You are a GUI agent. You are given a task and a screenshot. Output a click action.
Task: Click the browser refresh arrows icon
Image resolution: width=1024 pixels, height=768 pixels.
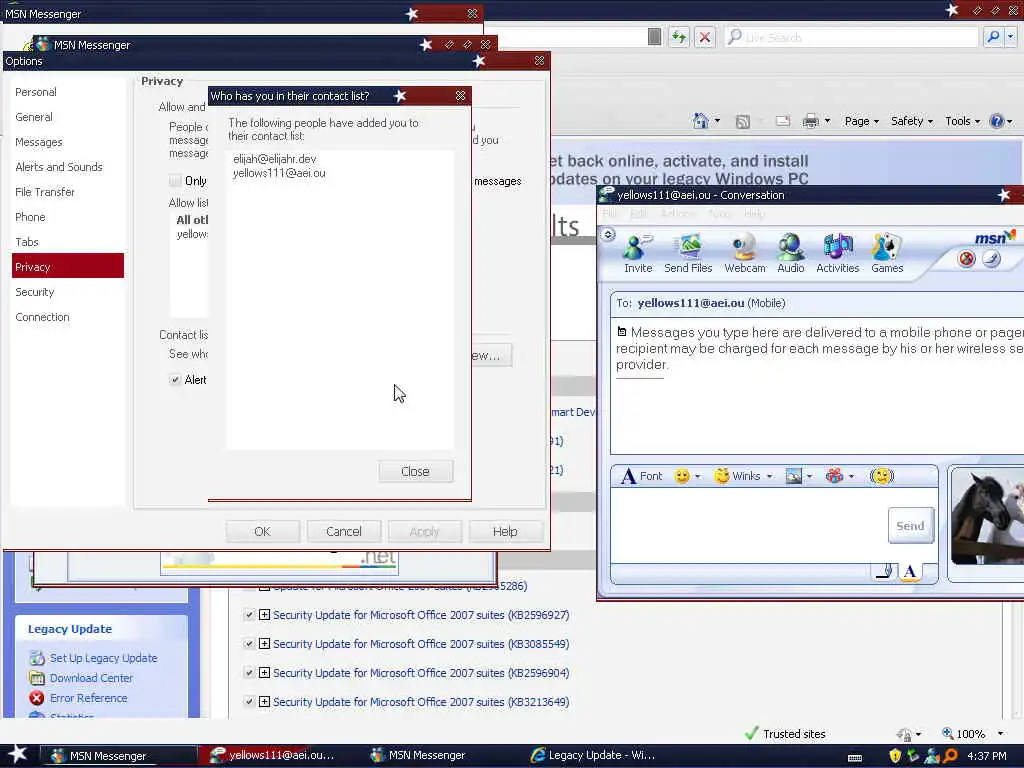tap(679, 37)
